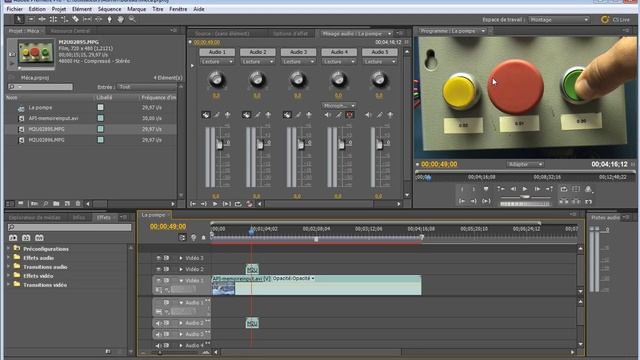
Task: Toggle Vidéo 3 track output eye
Action: (158, 258)
